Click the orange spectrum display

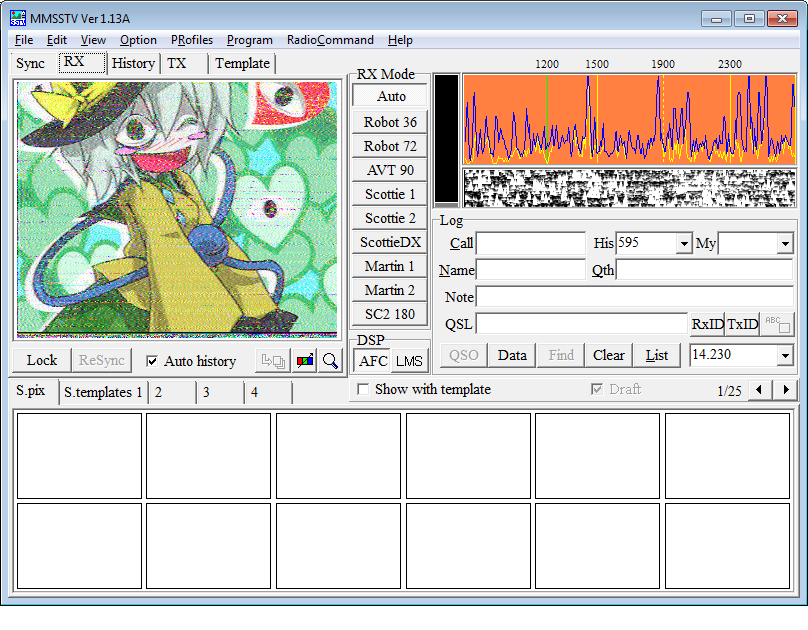point(629,120)
